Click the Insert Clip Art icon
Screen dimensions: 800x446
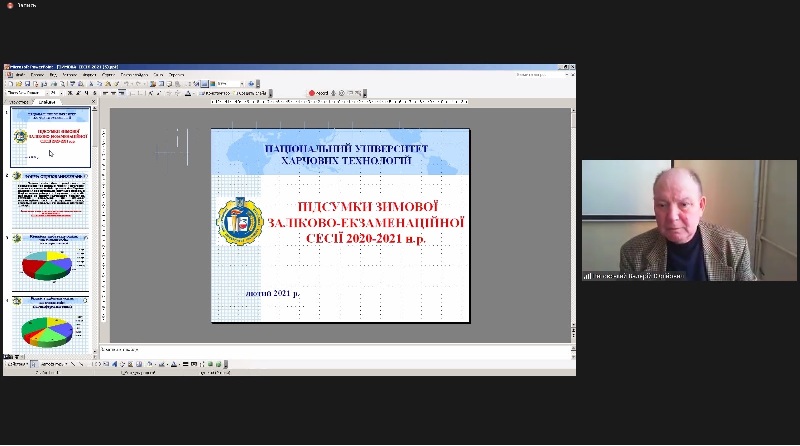(130, 364)
